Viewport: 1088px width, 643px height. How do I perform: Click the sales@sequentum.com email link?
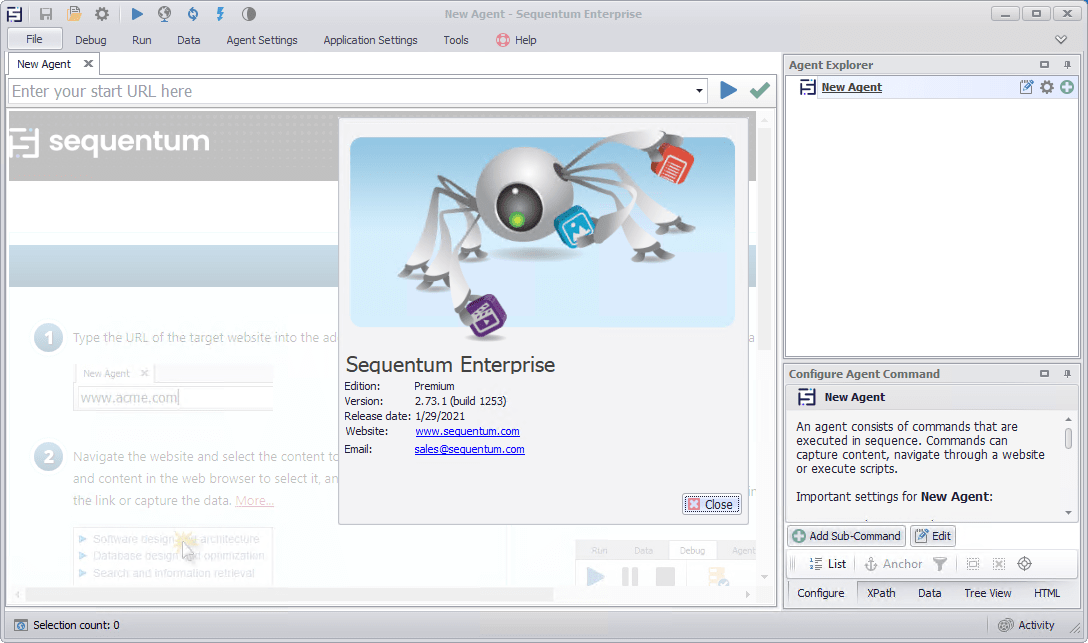coord(469,449)
